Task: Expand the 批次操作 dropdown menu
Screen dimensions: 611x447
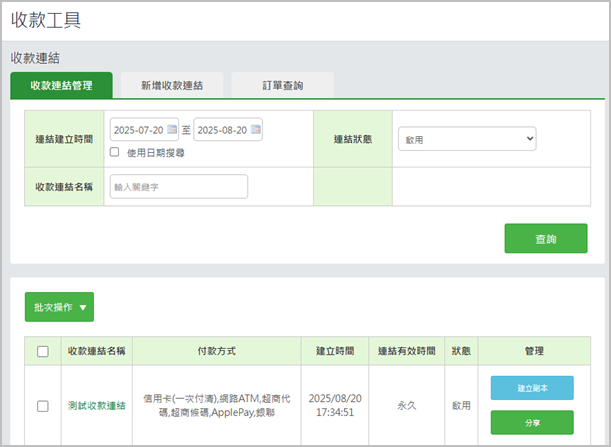Action: (x=59, y=307)
